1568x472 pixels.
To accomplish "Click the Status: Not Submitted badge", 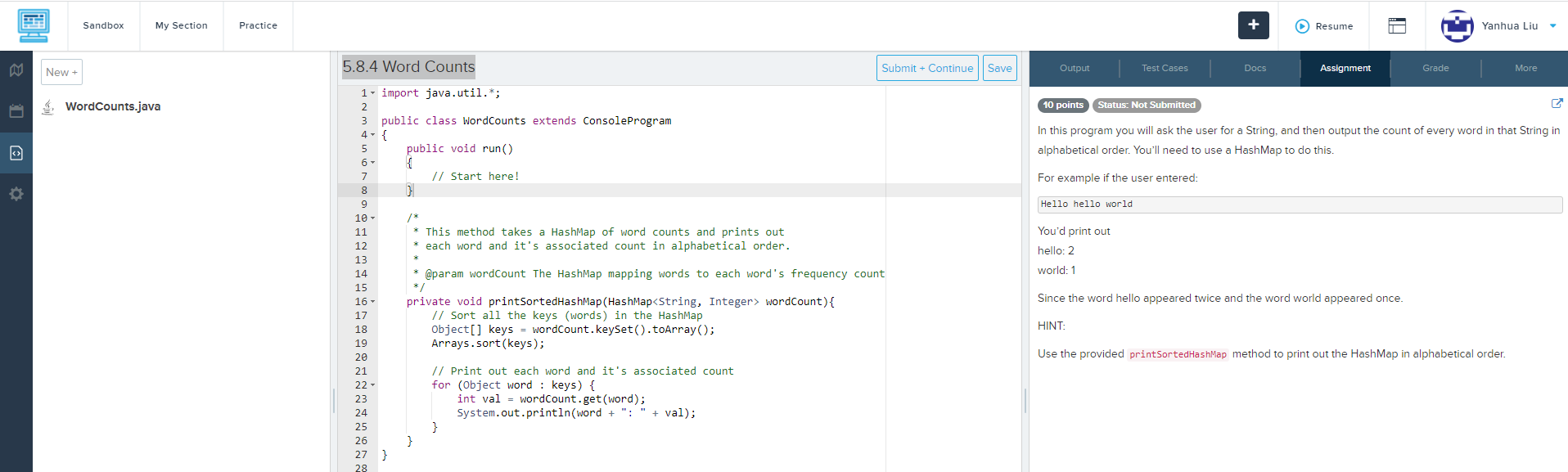I will click(x=1147, y=105).
